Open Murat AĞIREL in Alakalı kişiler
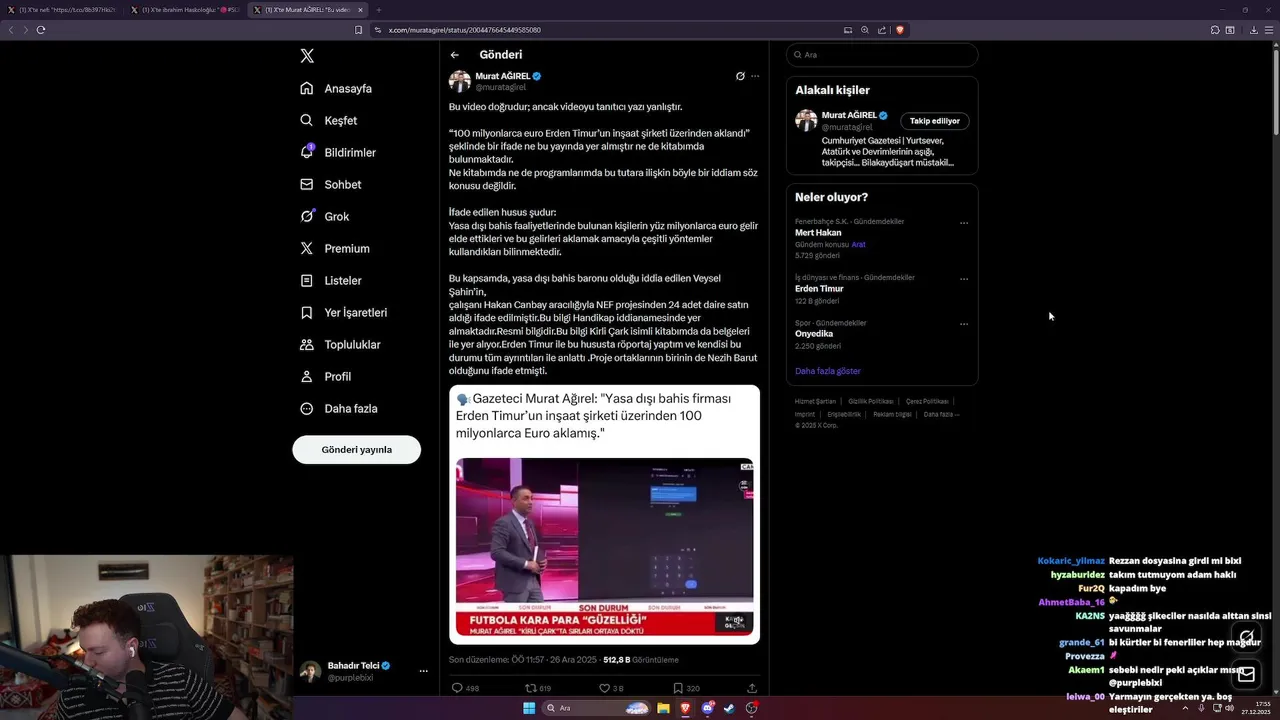The width and height of the screenshot is (1280, 720). tap(848, 115)
